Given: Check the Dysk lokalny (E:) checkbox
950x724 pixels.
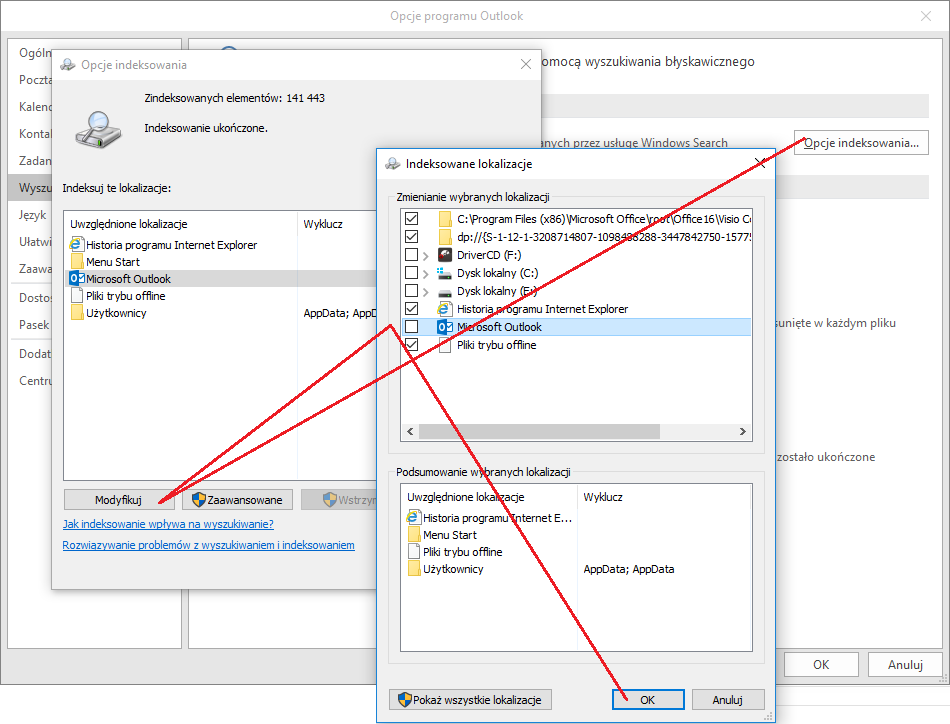Looking at the screenshot, I should point(411,291).
